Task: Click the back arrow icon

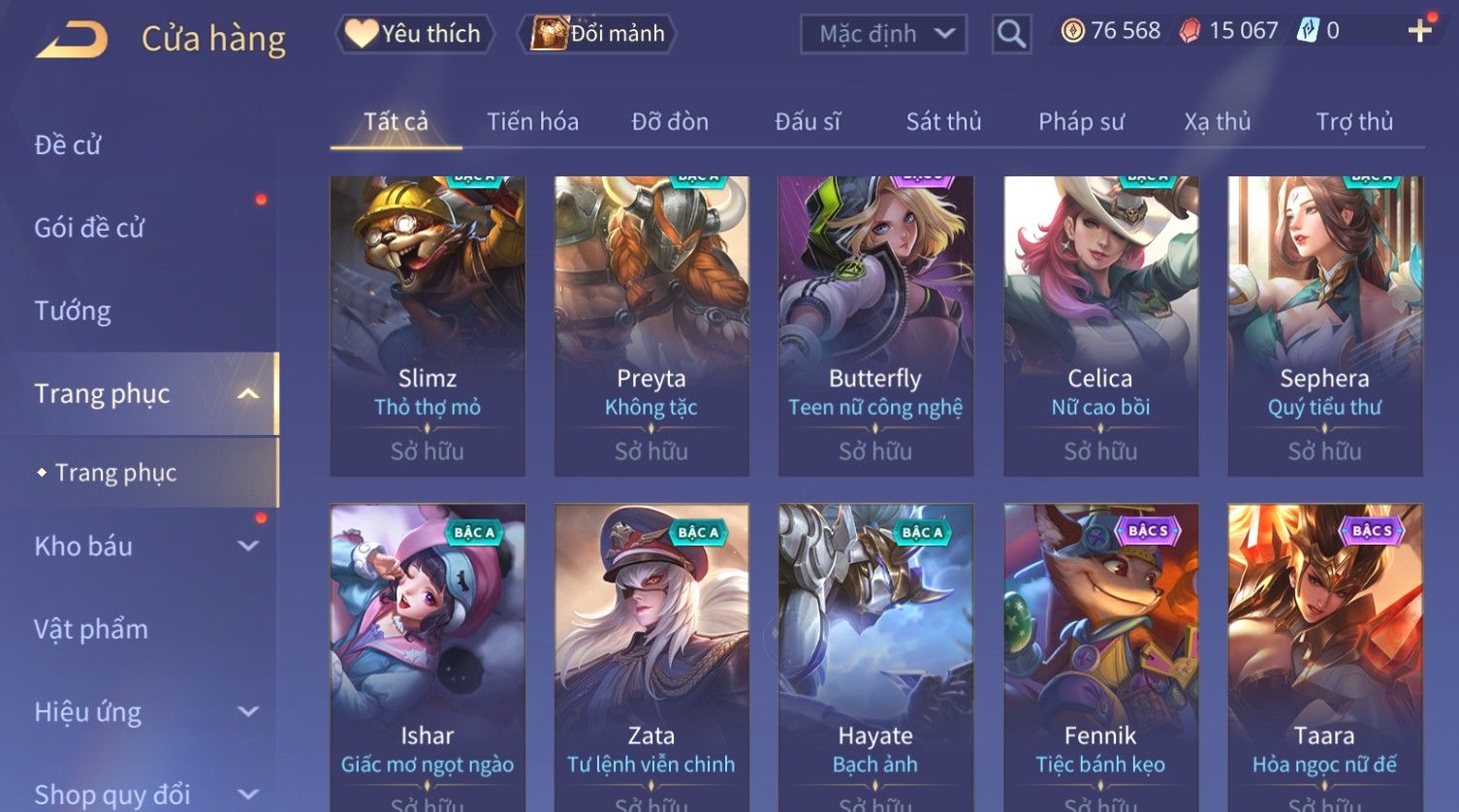Action: pyautogui.click(x=73, y=39)
